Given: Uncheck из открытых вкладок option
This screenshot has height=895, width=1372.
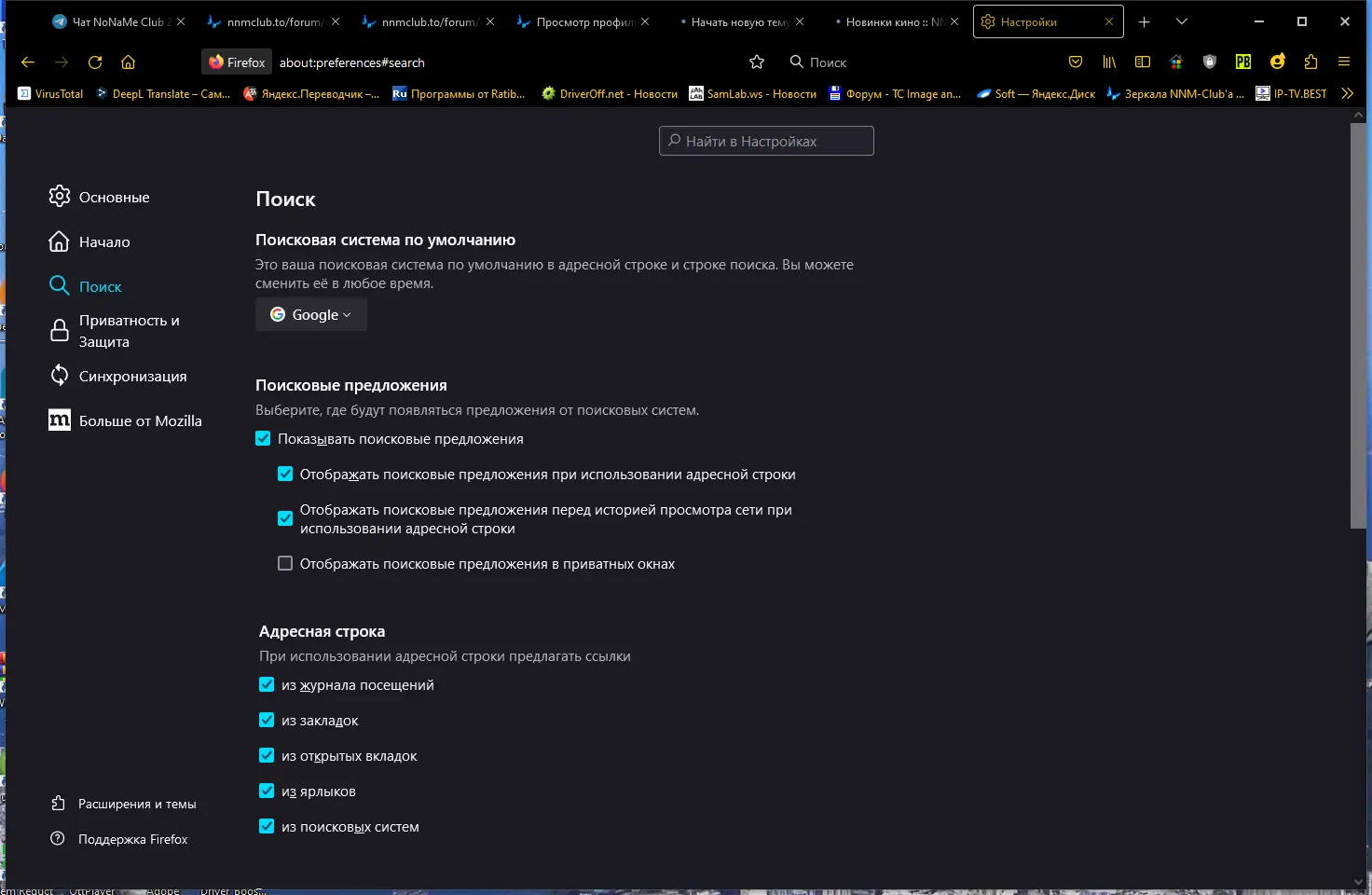Looking at the screenshot, I should point(267,756).
